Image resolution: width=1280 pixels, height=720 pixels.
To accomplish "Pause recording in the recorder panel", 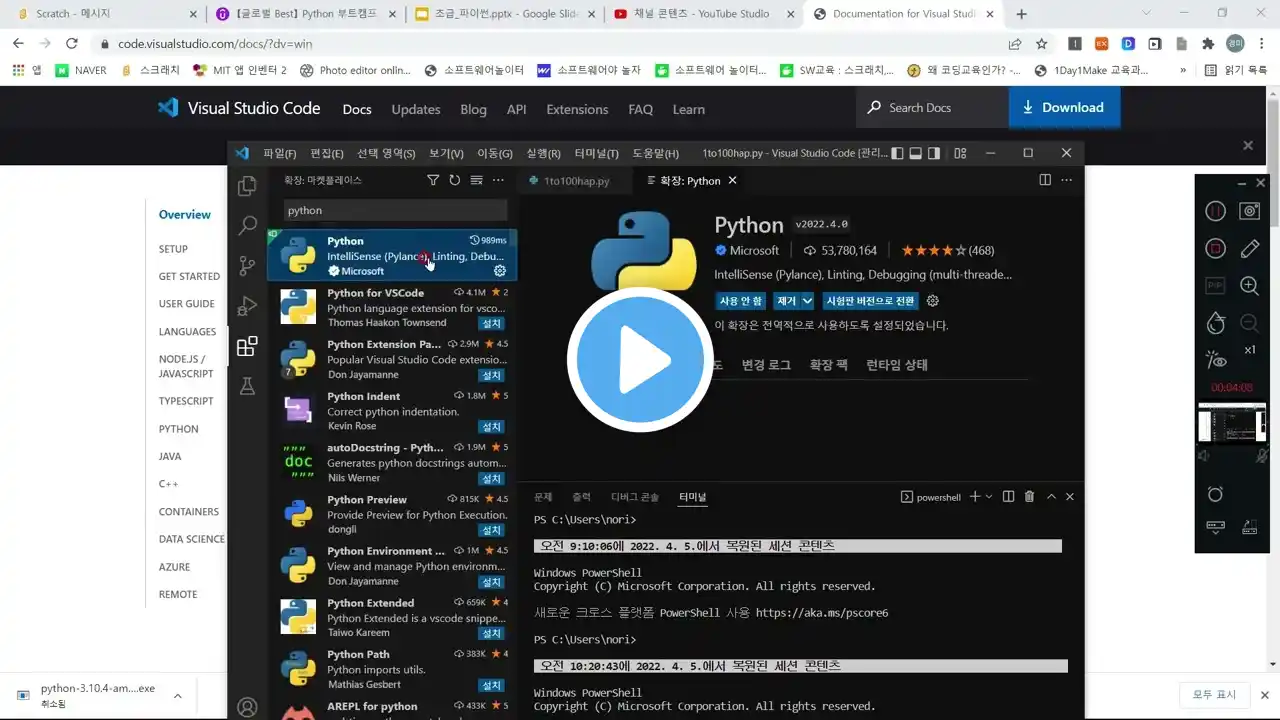I will 1215,211.
